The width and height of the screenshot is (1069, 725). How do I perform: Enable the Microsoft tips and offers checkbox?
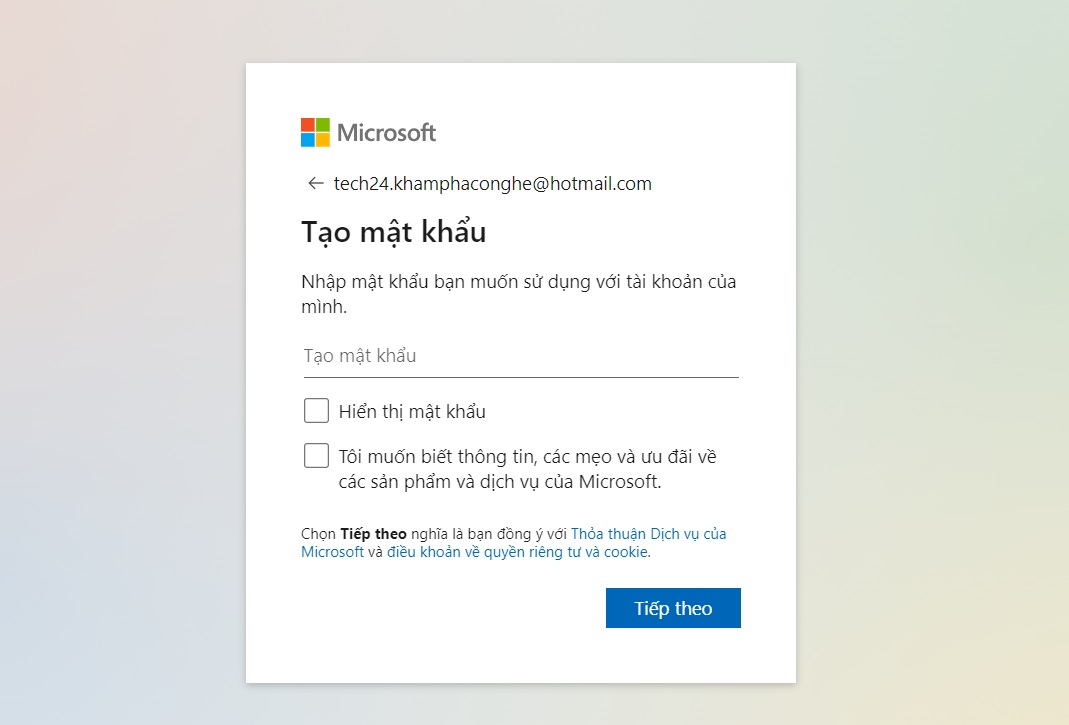[316, 456]
